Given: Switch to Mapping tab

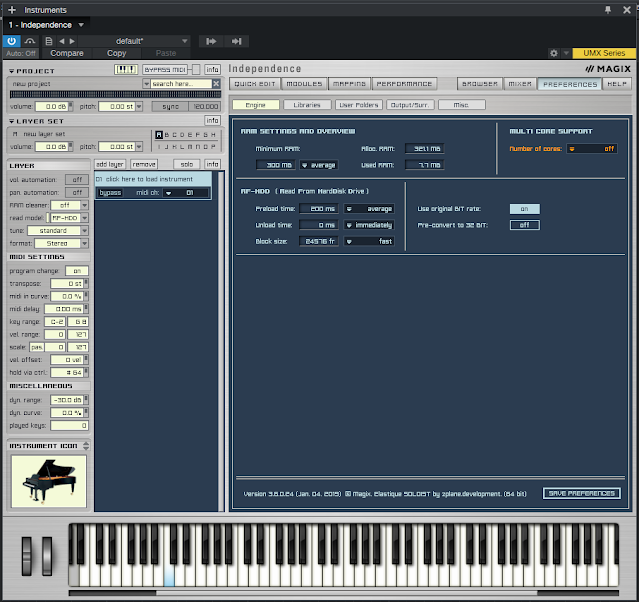Looking at the screenshot, I should (x=349, y=84).
